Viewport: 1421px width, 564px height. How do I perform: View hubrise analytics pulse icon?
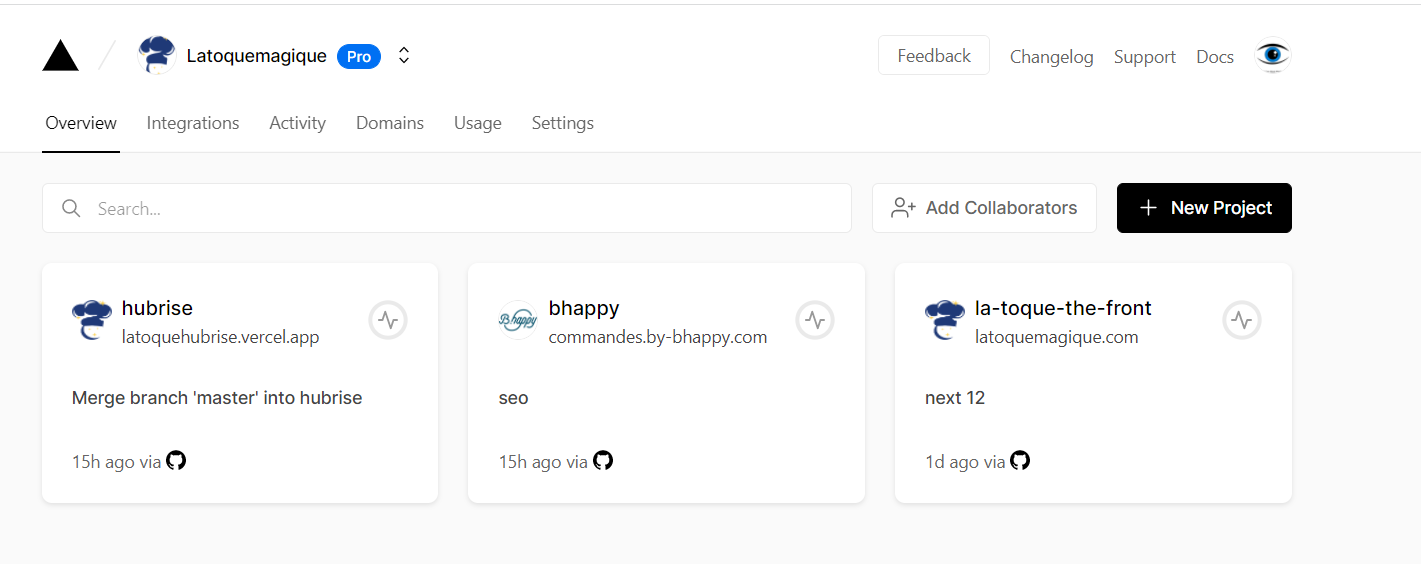pos(388,320)
